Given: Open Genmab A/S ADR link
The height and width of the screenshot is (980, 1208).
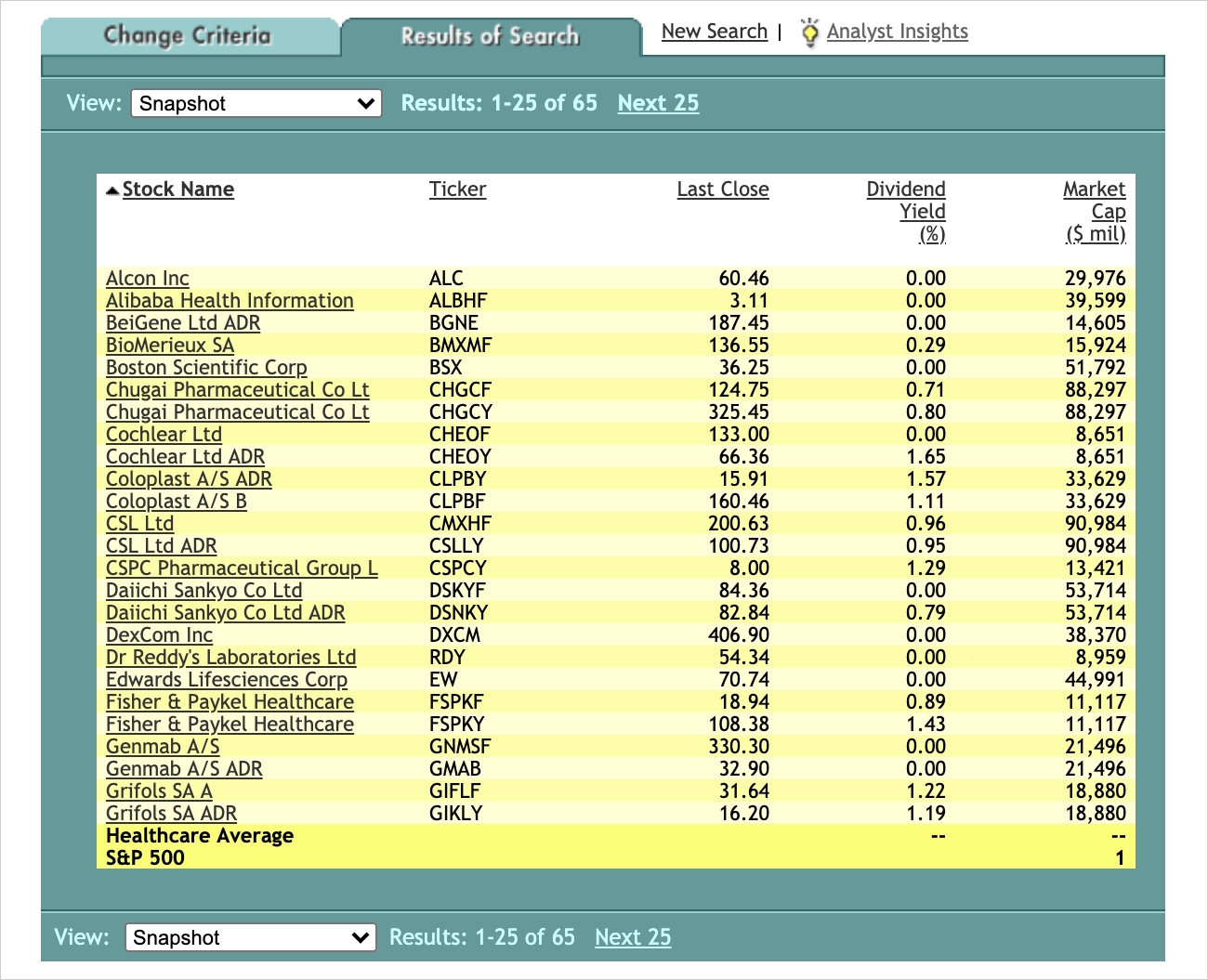Looking at the screenshot, I should [184, 769].
